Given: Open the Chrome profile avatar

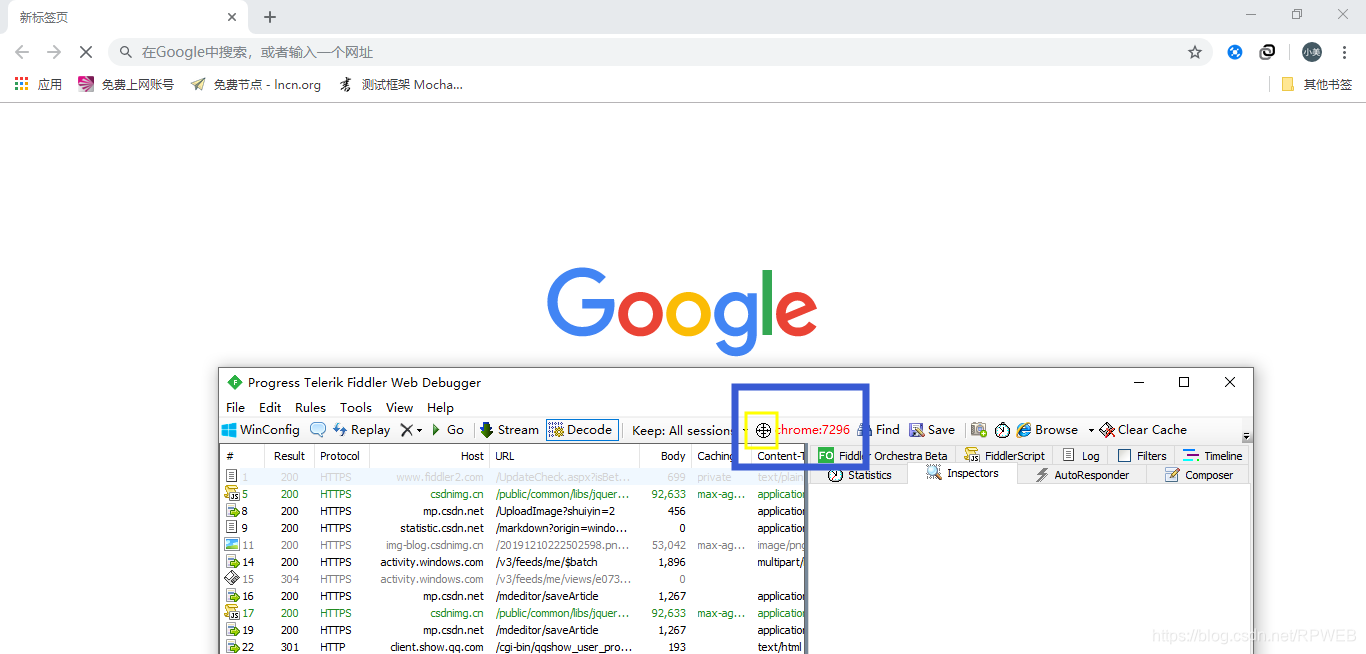Looking at the screenshot, I should tap(1311, 52).
